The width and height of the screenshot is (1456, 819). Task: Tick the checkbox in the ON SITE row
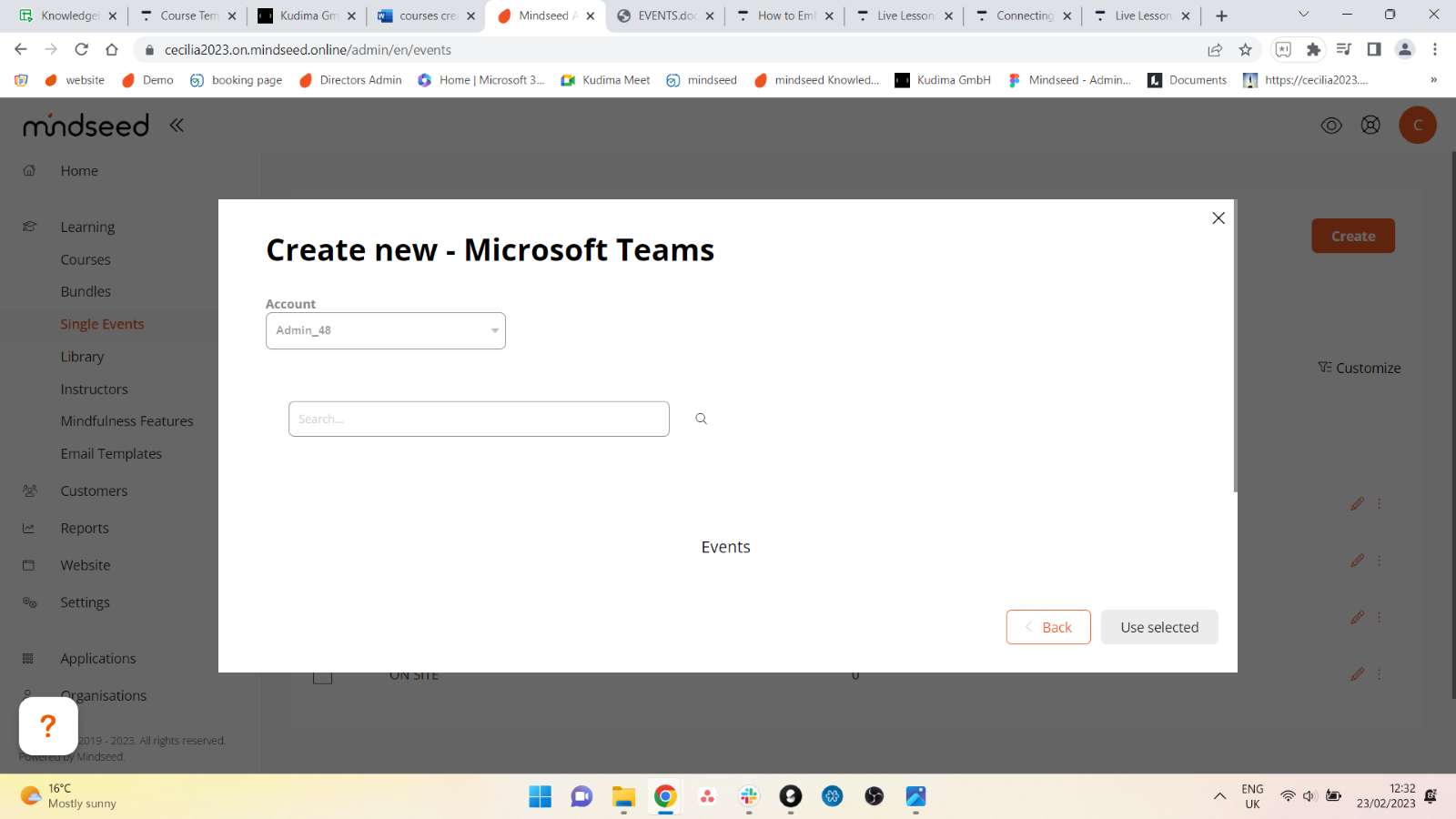(322, 677)
